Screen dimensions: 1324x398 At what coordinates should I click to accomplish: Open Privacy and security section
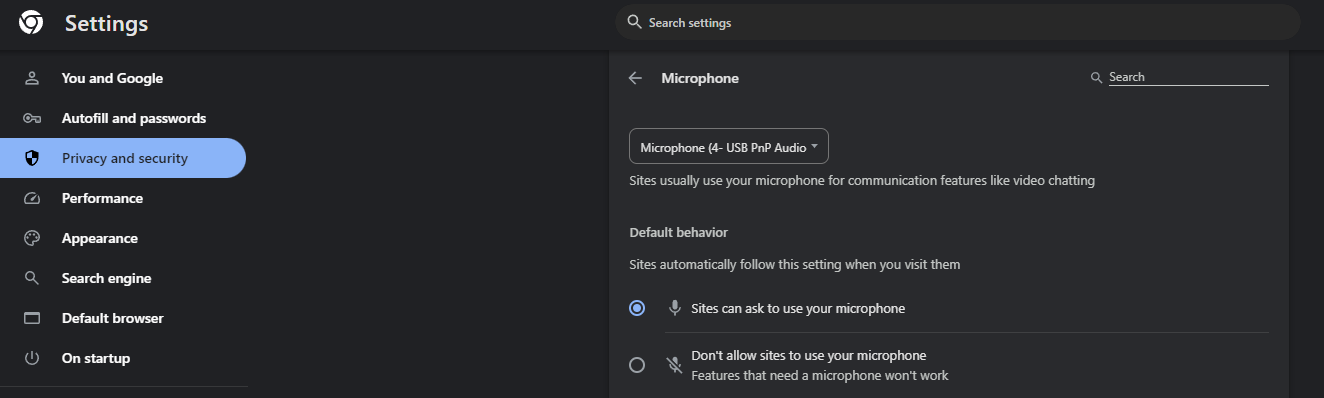pos(123,158)
